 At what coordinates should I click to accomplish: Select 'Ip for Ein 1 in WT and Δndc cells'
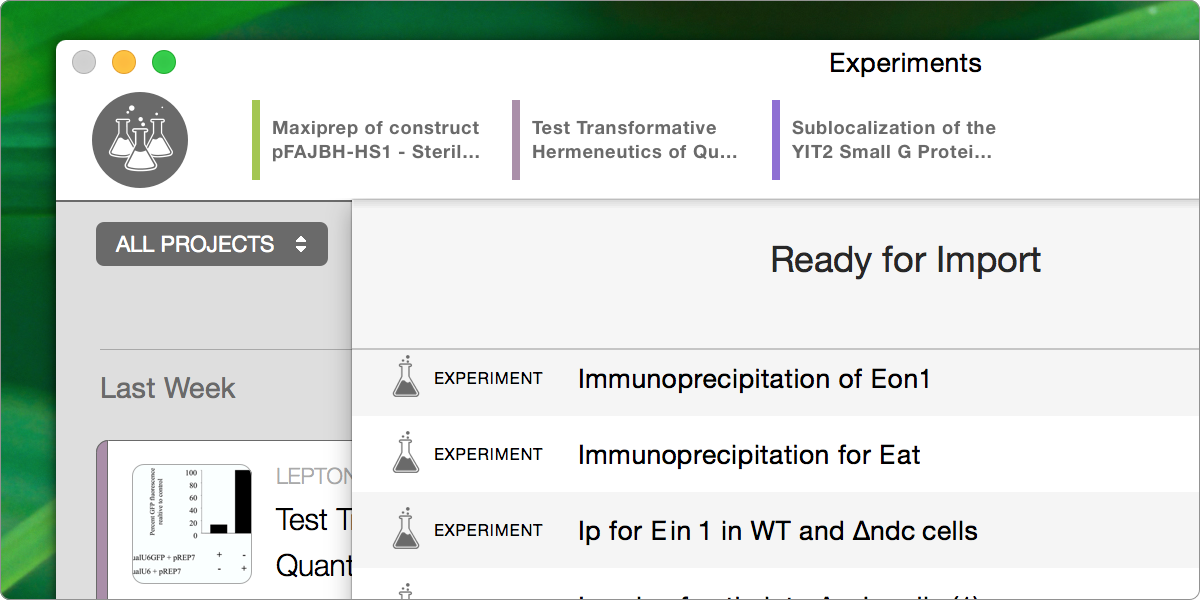click(x=776, y=530)
